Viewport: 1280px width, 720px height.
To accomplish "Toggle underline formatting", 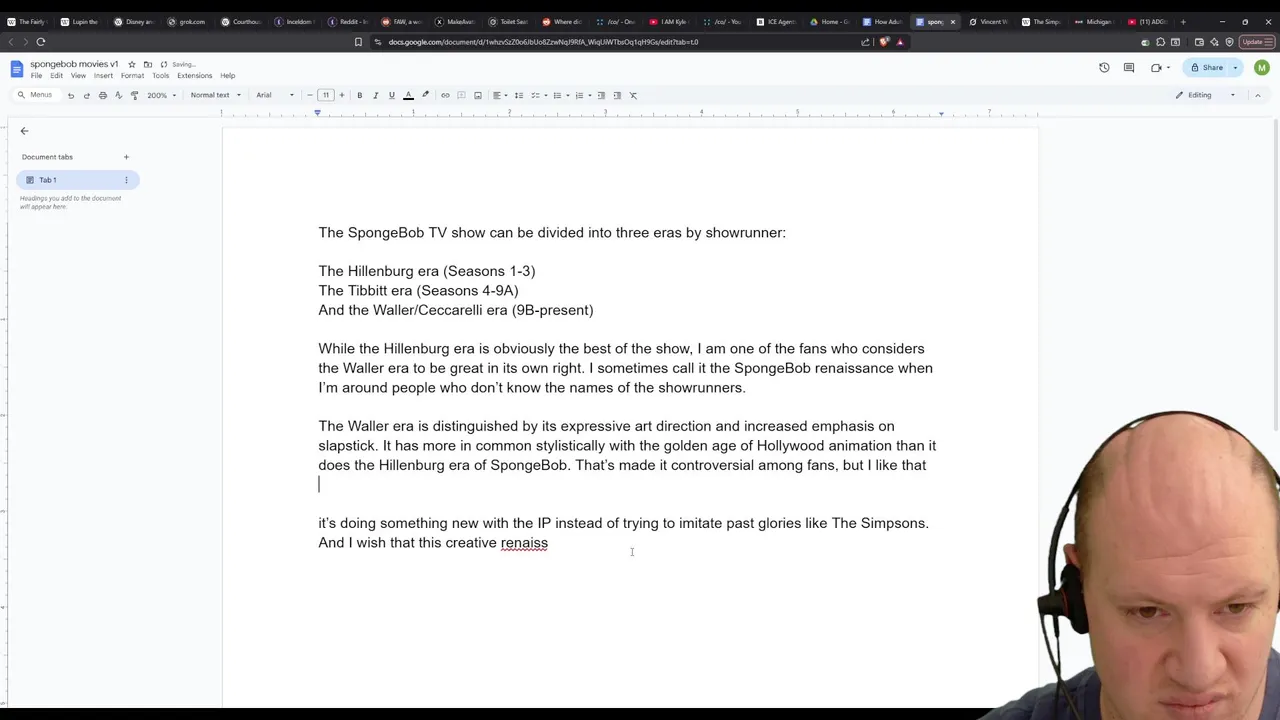I will pos(391,95).
